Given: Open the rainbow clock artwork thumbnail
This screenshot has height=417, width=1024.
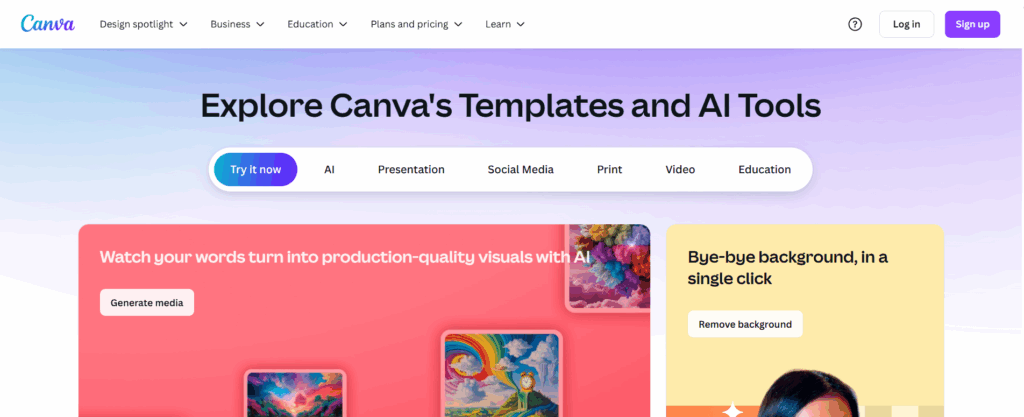Looking at the screenshot, I should (x=501, y=374).
